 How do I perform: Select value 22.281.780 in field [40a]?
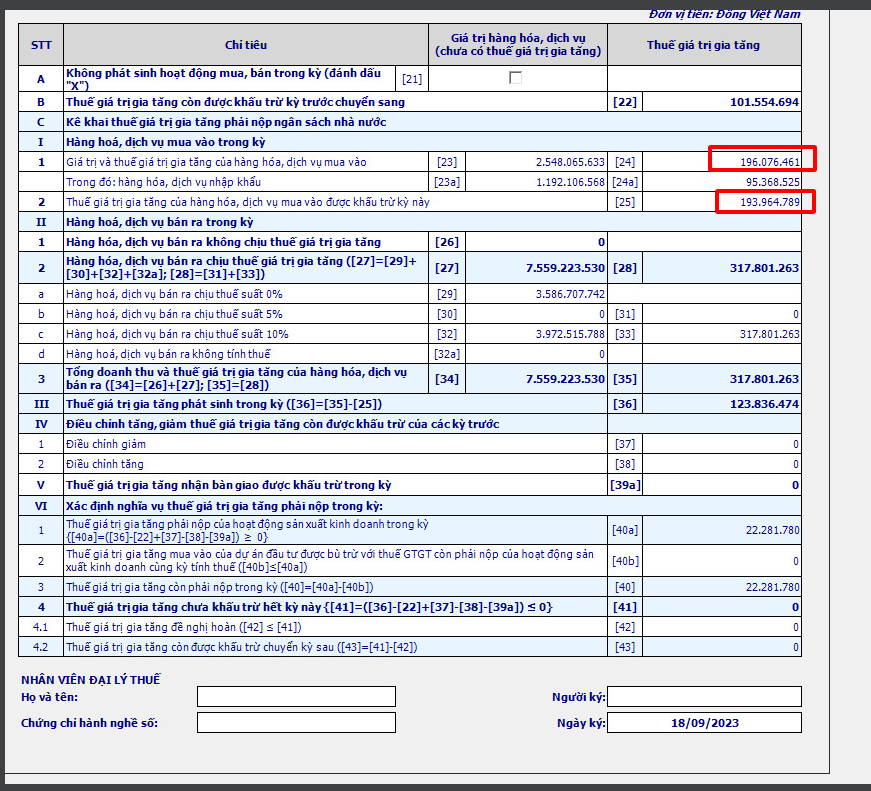tap(772, 530)
